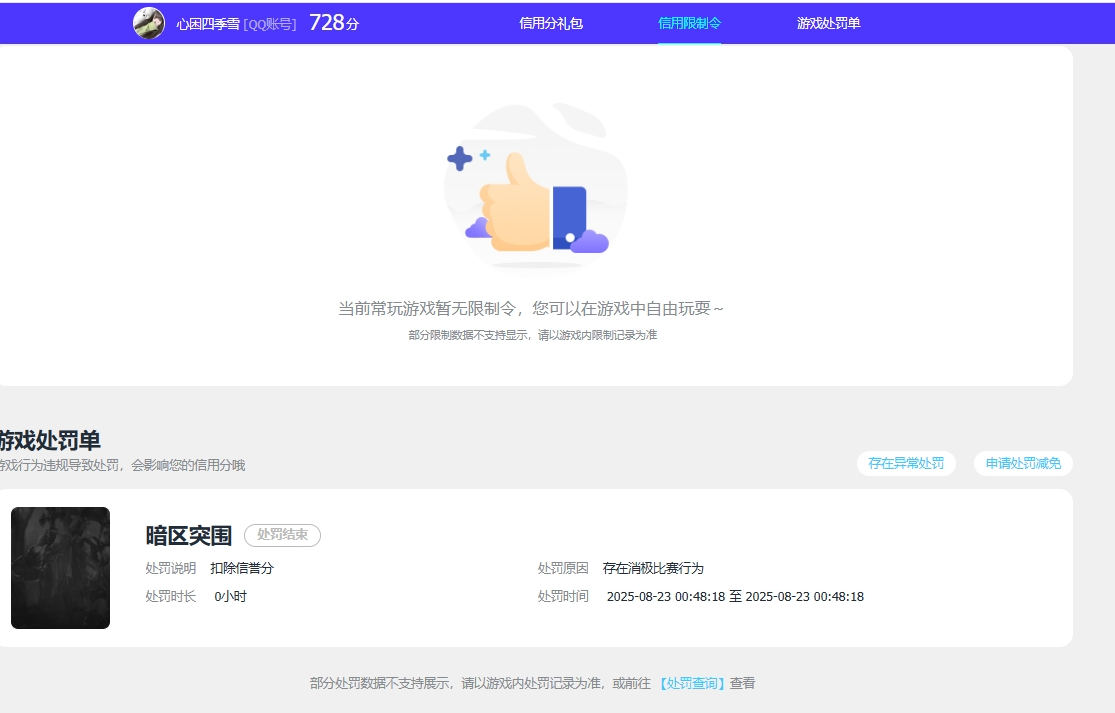Click the 申请处罚减免 button
1115x713 pixels.
(1023, 463)
